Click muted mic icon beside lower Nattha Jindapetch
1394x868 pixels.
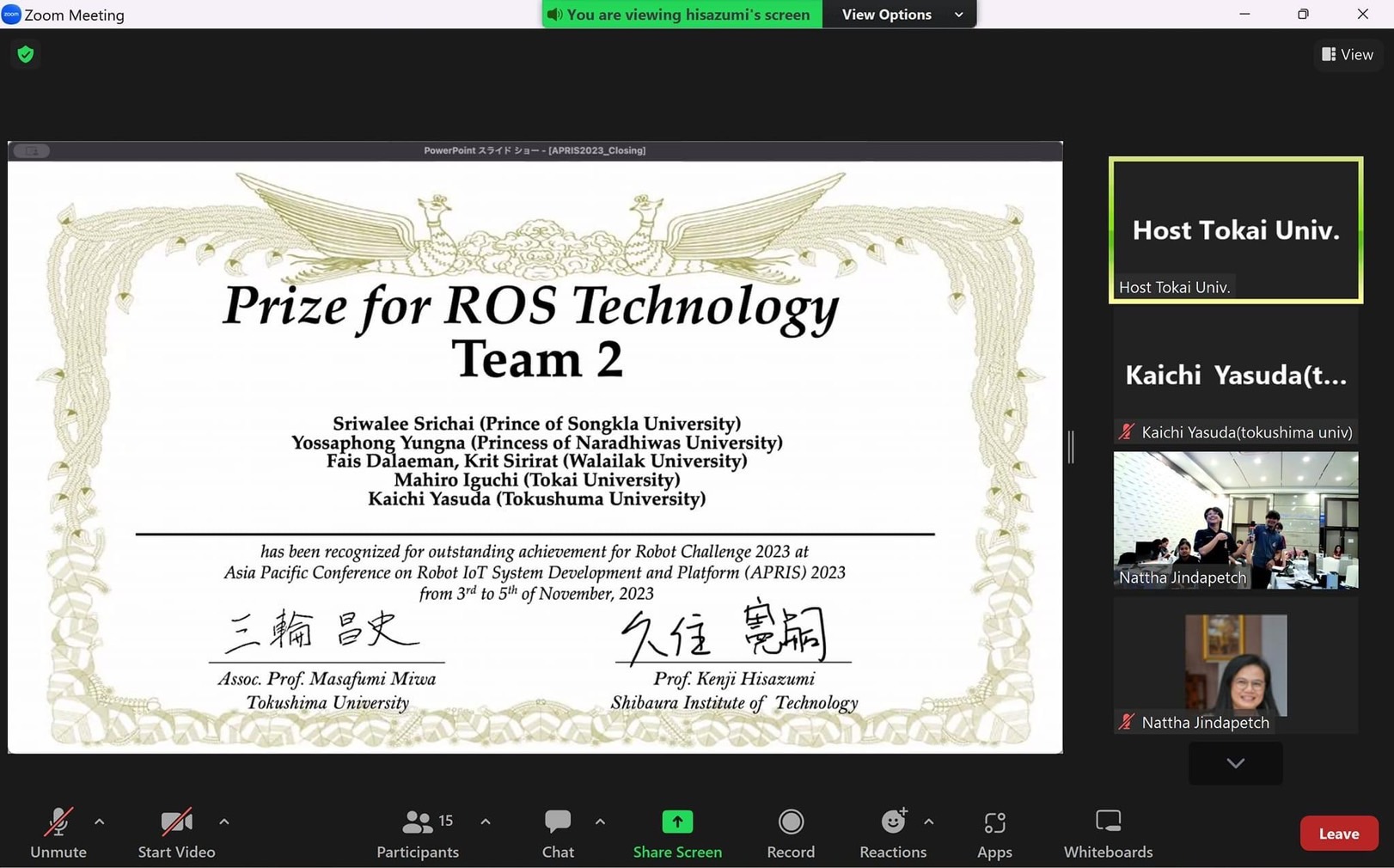[1126, 723]
